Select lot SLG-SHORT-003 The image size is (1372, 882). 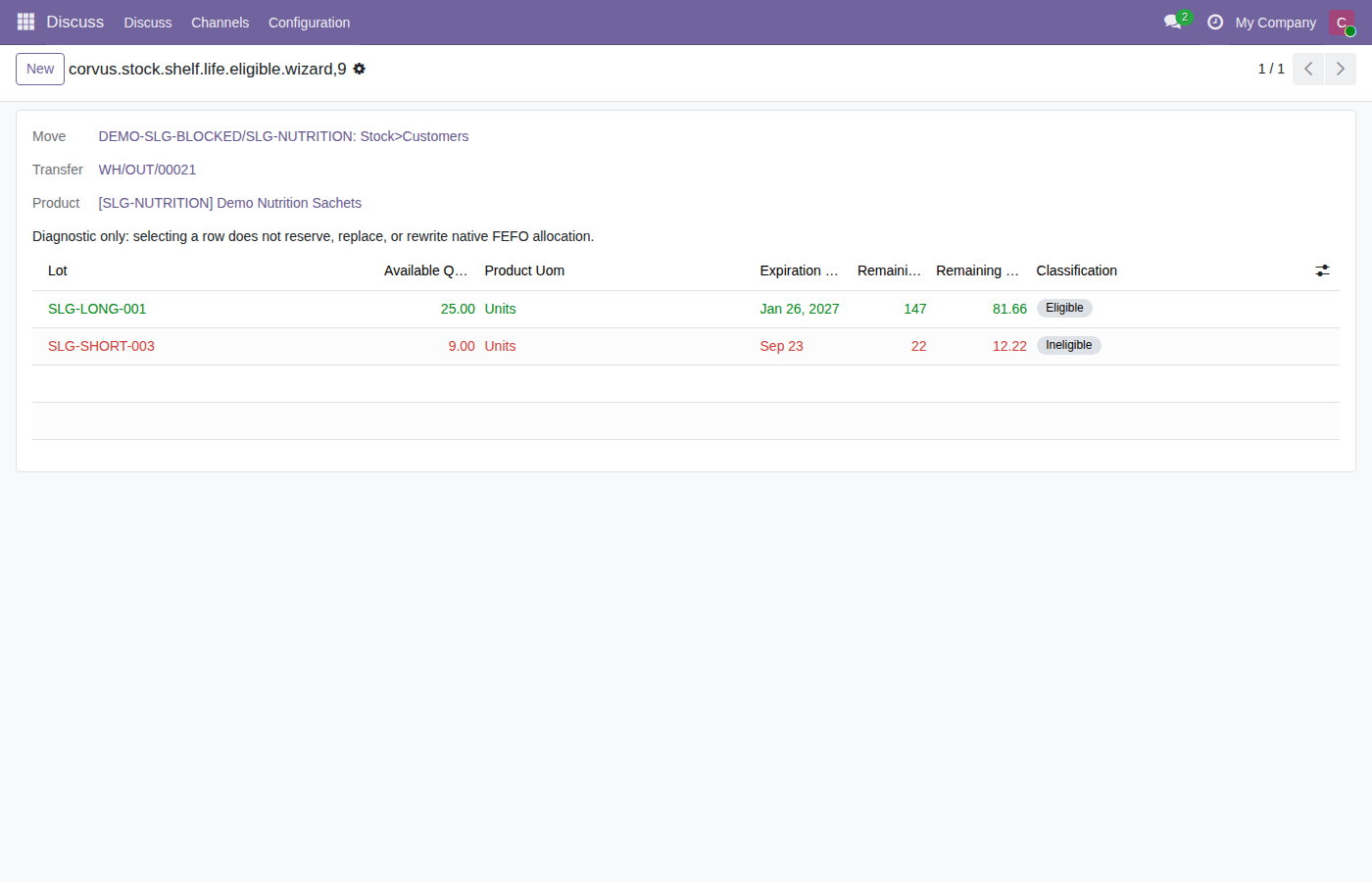click(101, 346)
